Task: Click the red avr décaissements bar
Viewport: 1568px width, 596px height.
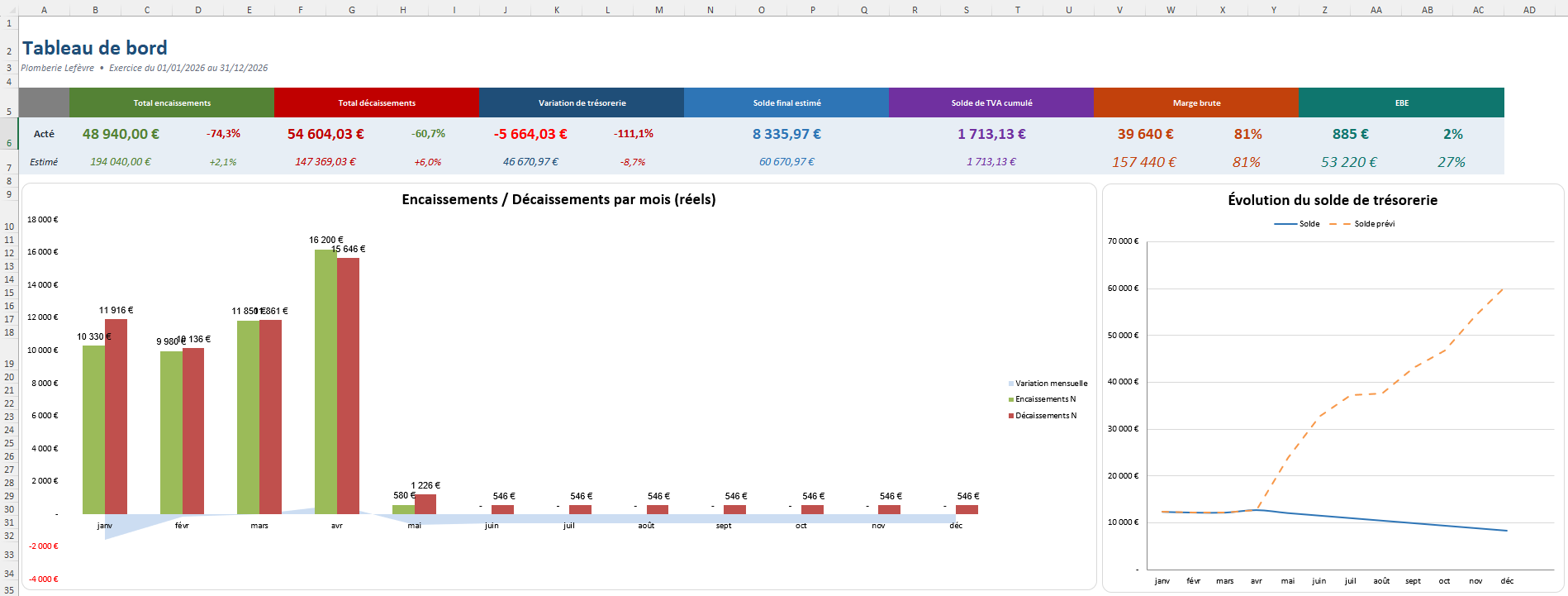Action: pyautogui.click(x=348, y=386)
